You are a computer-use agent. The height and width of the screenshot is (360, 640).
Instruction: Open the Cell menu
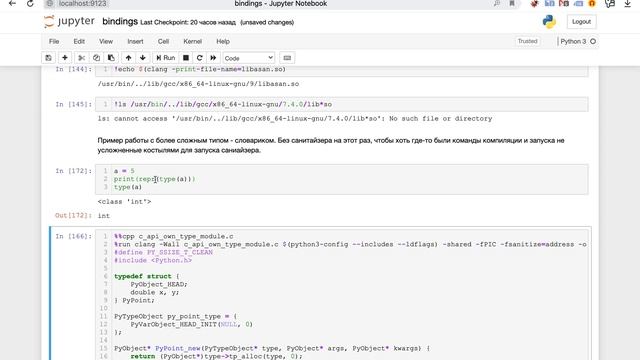coord(163,41)
